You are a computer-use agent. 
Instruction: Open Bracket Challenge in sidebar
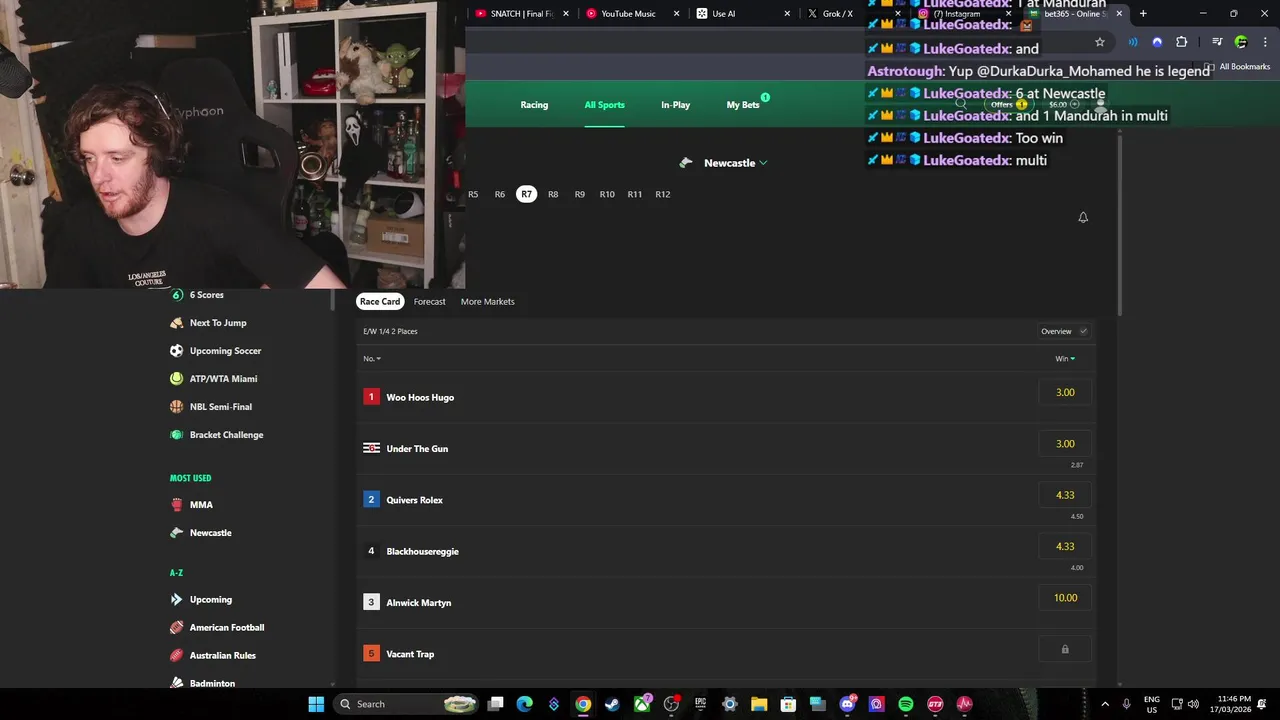click(x=216, y=435)
